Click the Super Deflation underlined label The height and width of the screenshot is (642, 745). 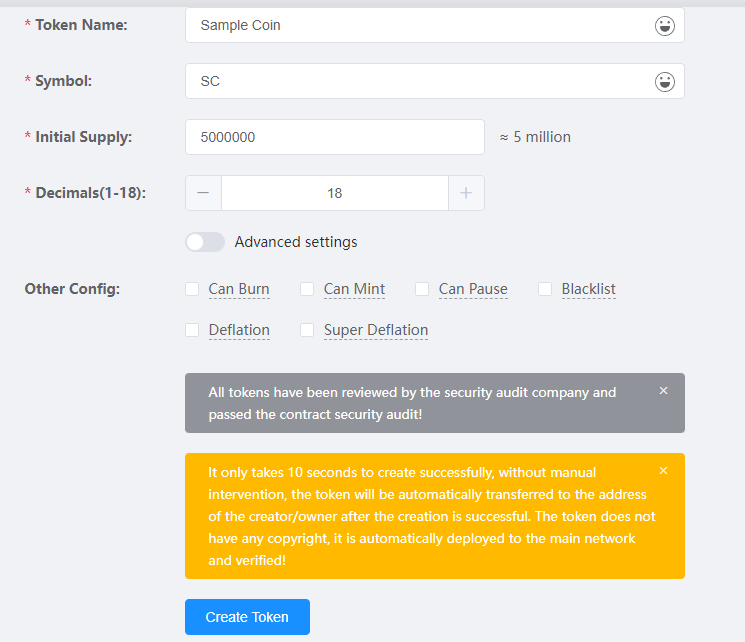click(376, 330)
